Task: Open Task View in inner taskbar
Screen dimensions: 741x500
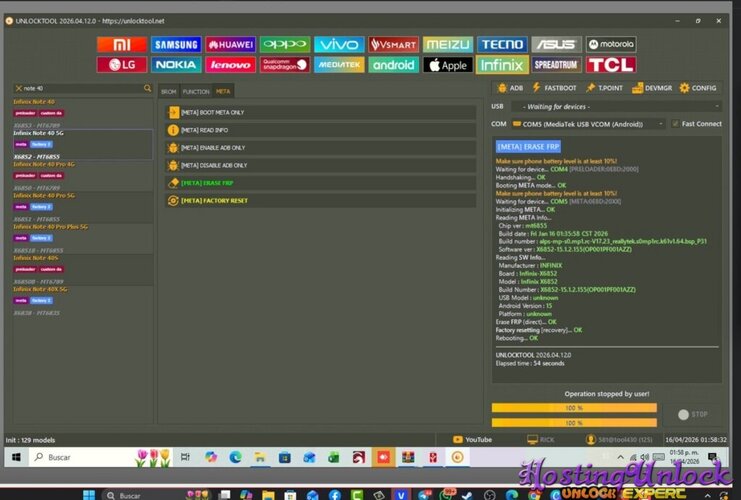Action: click(185, 457)
